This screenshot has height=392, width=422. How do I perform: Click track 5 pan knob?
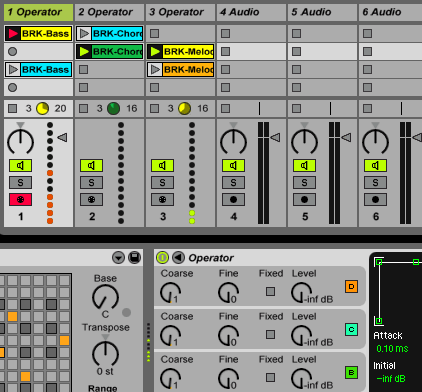click(304, 142)
